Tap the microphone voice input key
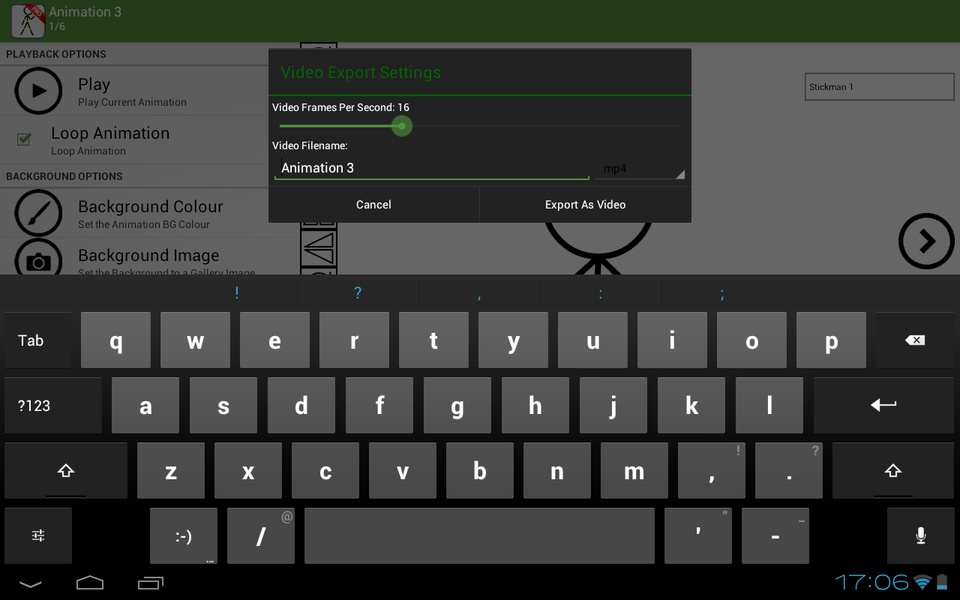960x600 pixels. pos(920,536)
